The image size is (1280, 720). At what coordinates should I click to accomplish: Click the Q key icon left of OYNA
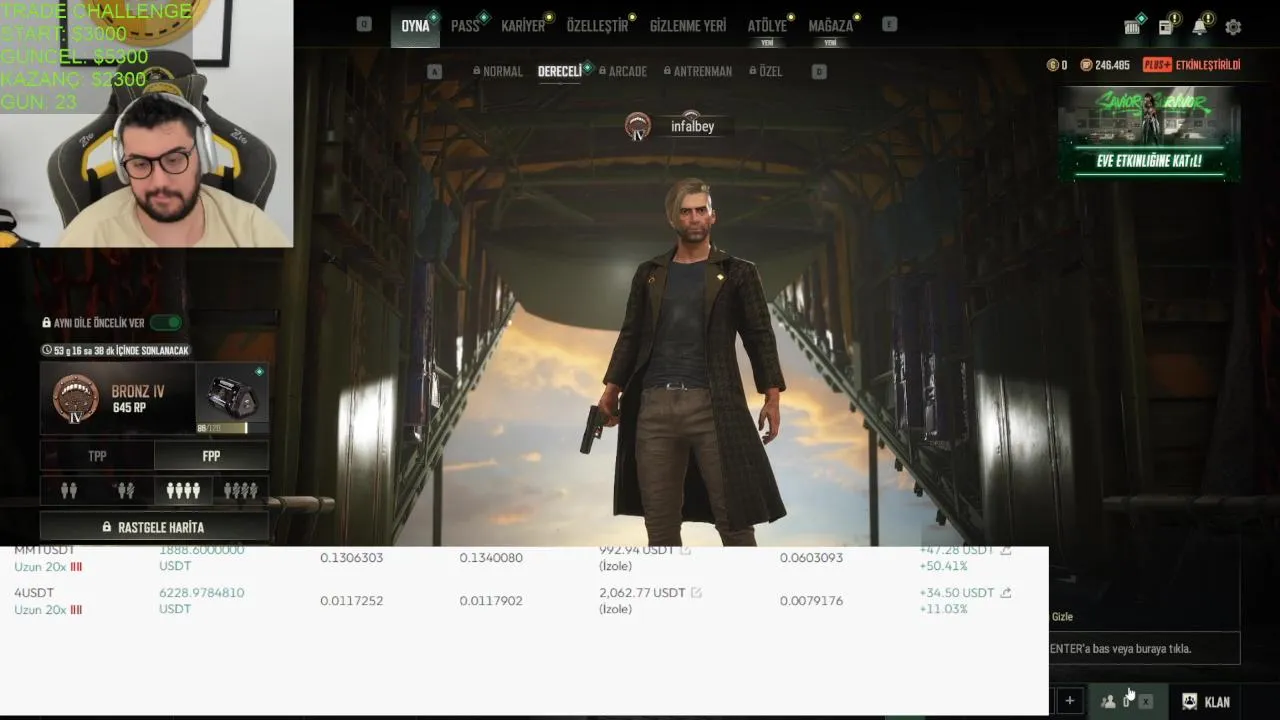(x=364, y=25)
